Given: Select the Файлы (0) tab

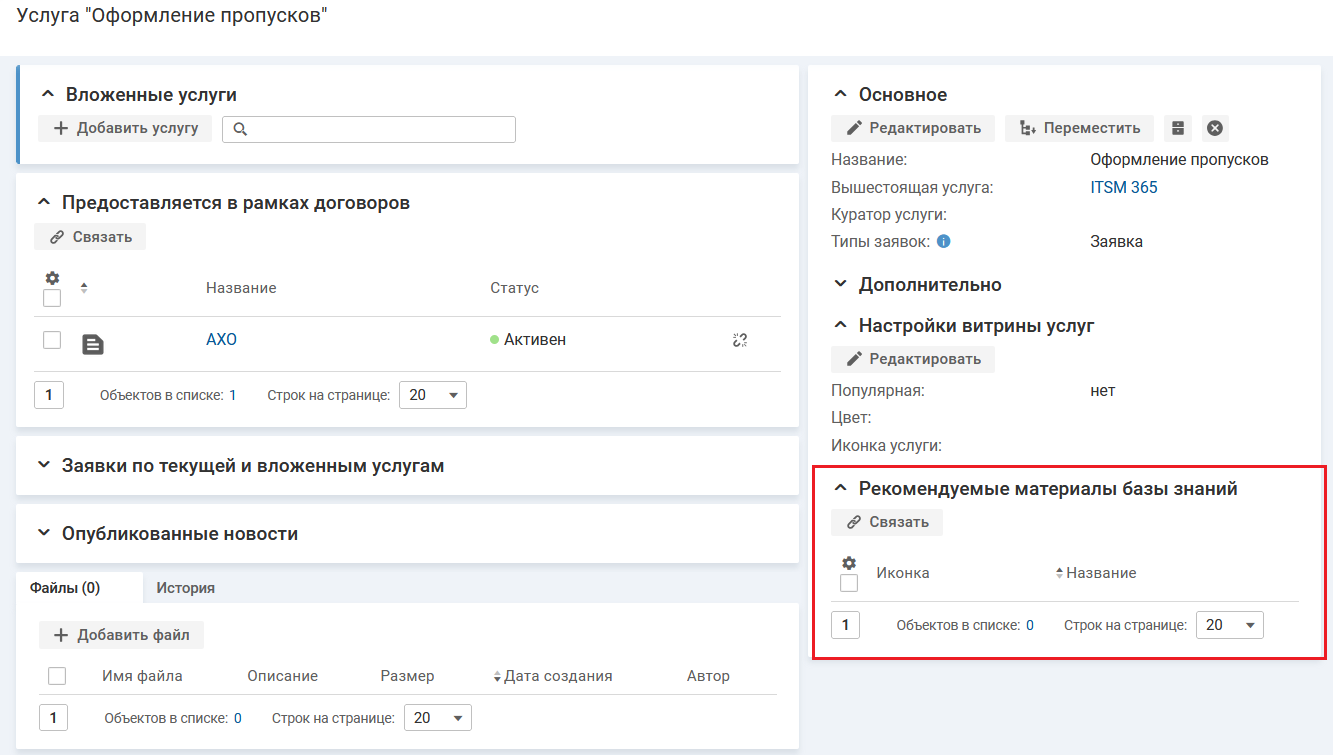Looking at the screenshot, I should pyautogui.click(x=65, y=588).
